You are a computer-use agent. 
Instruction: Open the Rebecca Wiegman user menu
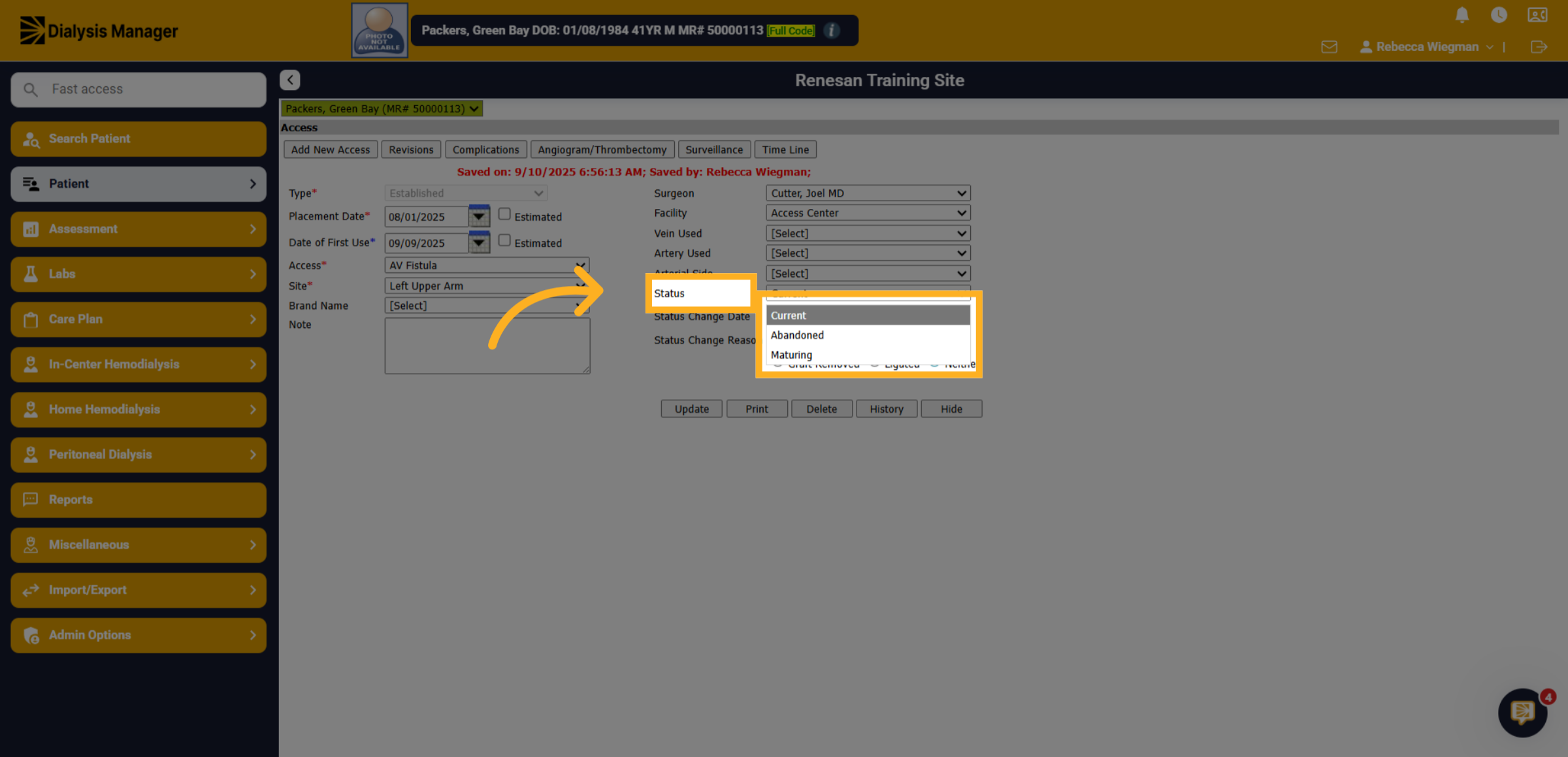1426,47
